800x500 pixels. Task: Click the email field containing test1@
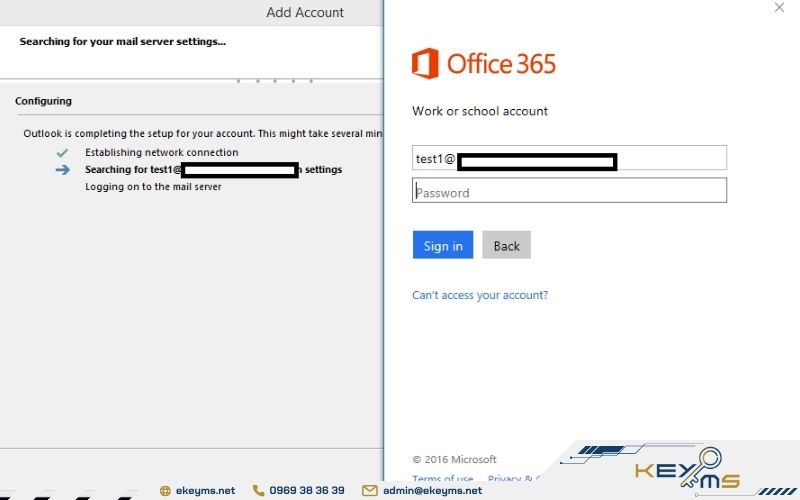click(569, 158)
